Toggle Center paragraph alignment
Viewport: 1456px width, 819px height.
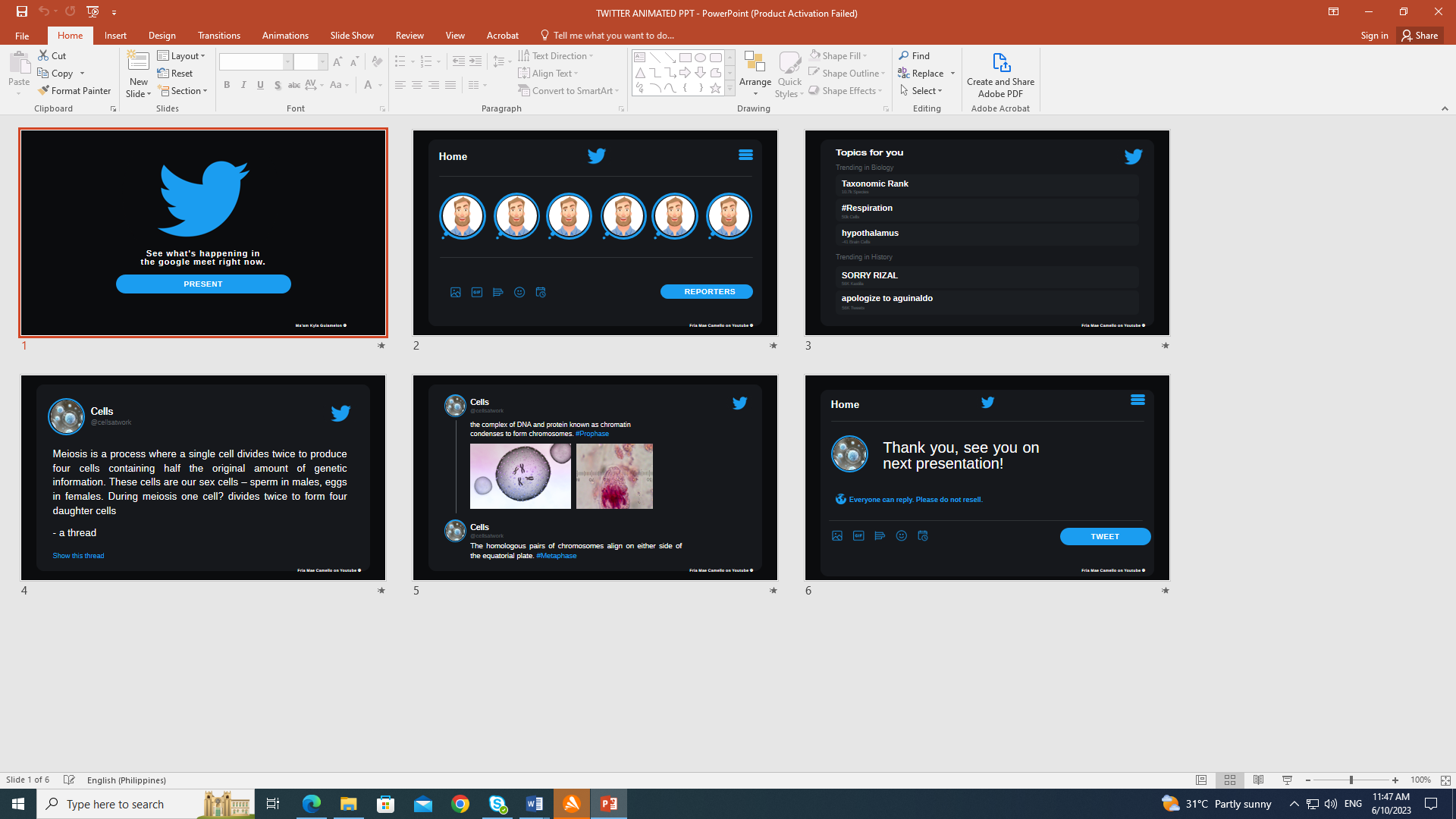[416, 85]
